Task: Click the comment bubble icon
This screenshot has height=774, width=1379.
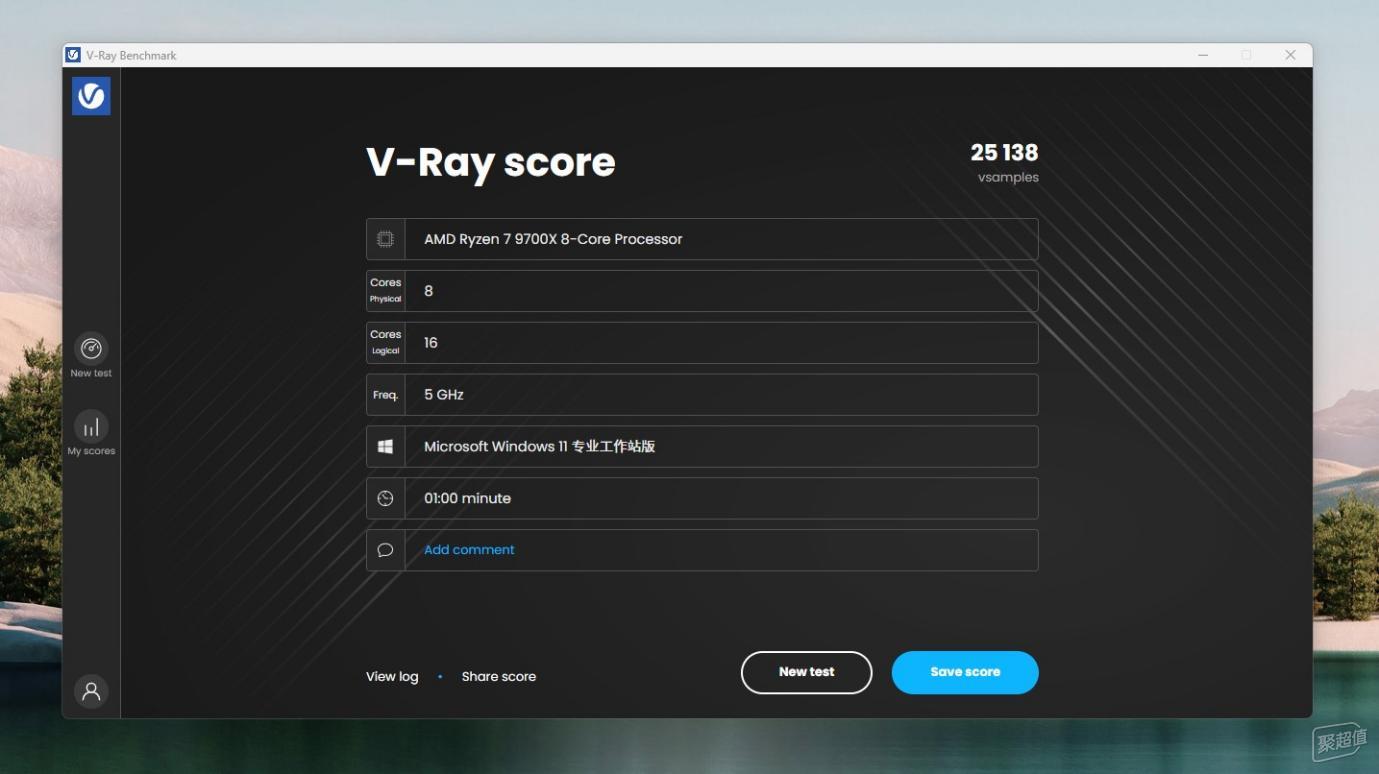Action: coord(385,550)
